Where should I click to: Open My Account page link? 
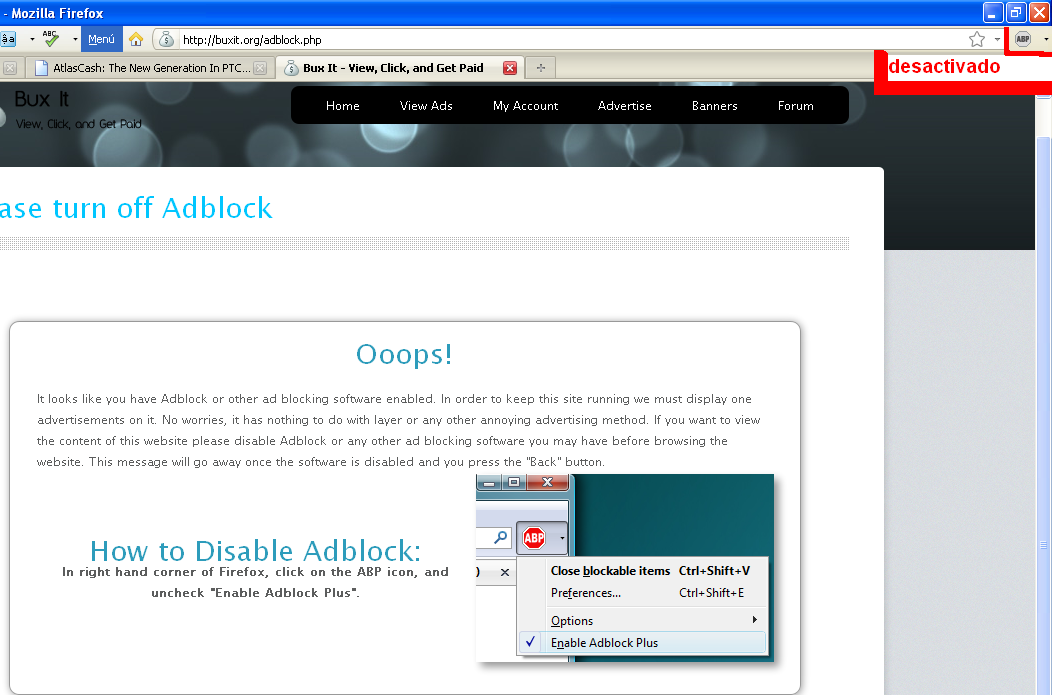[525, 106]
